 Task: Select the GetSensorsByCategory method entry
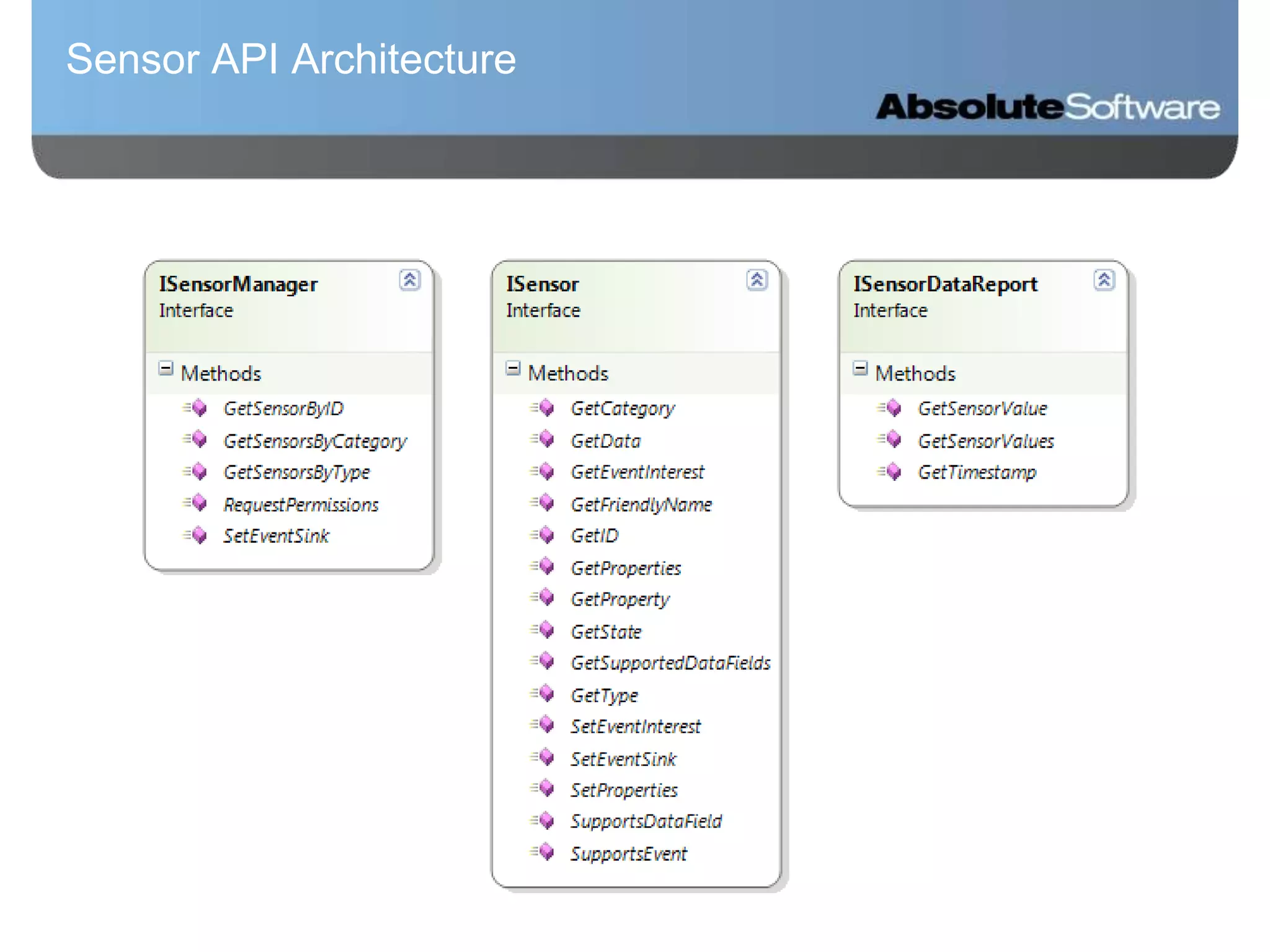click(x=314, y=441)
